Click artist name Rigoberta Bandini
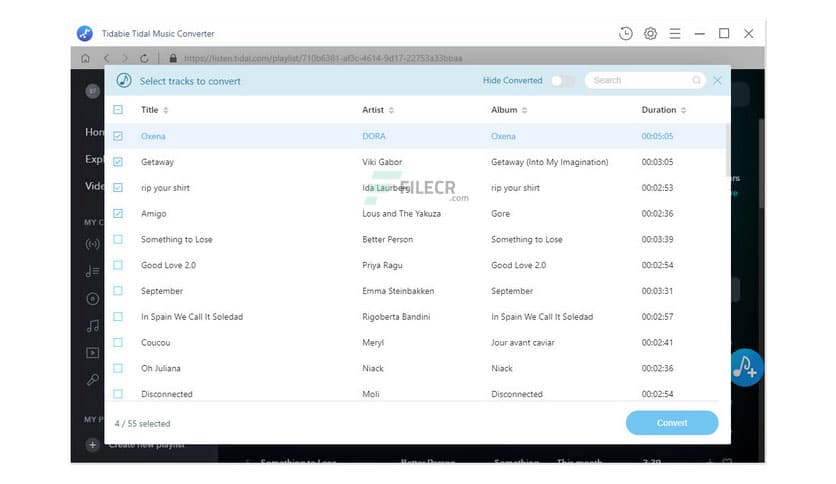 [396, 317]
